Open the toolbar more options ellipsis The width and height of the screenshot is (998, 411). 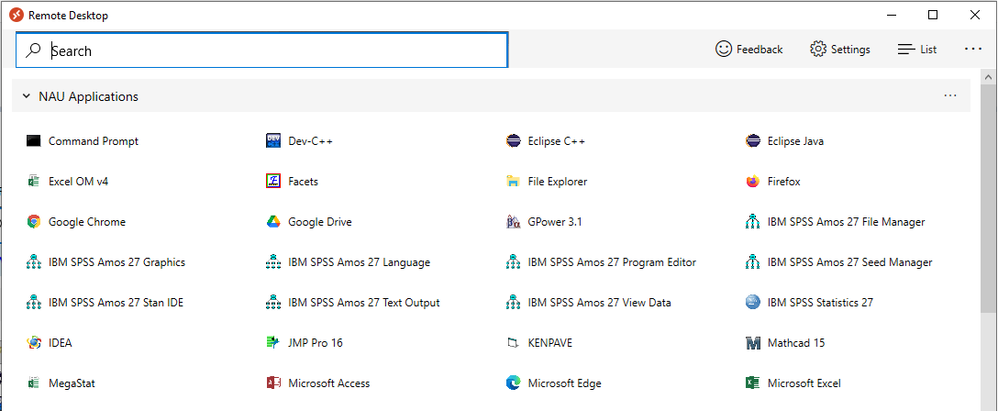[x=973, y=49]
